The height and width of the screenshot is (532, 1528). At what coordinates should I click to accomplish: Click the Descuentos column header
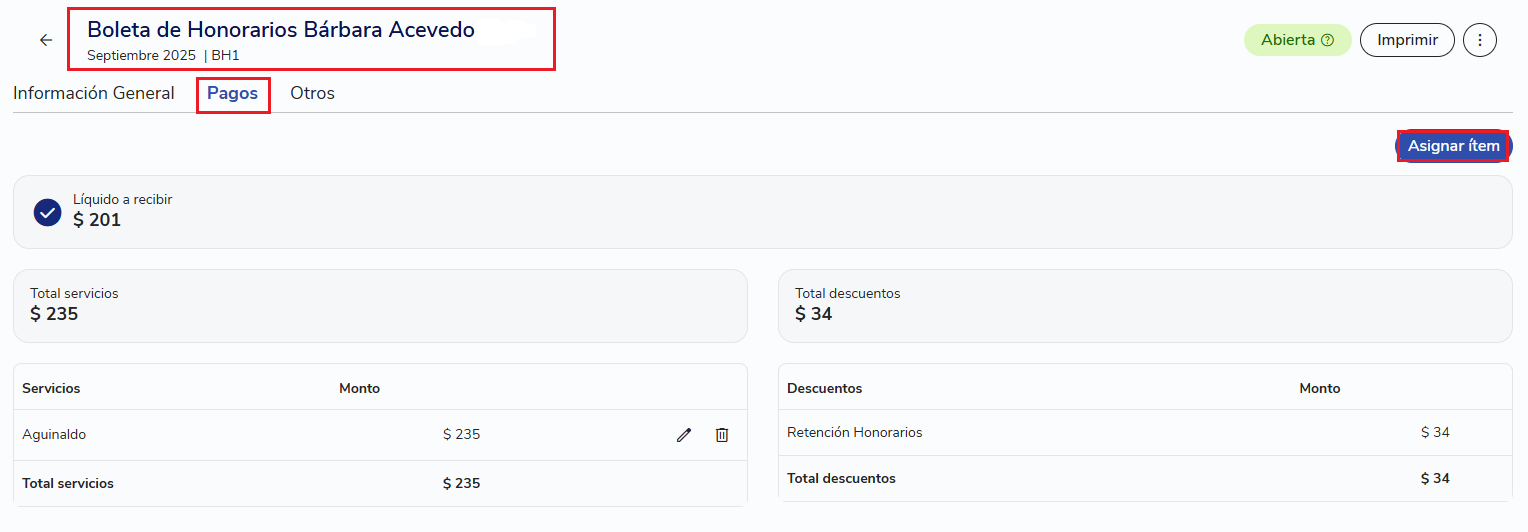tap(824, 388)
